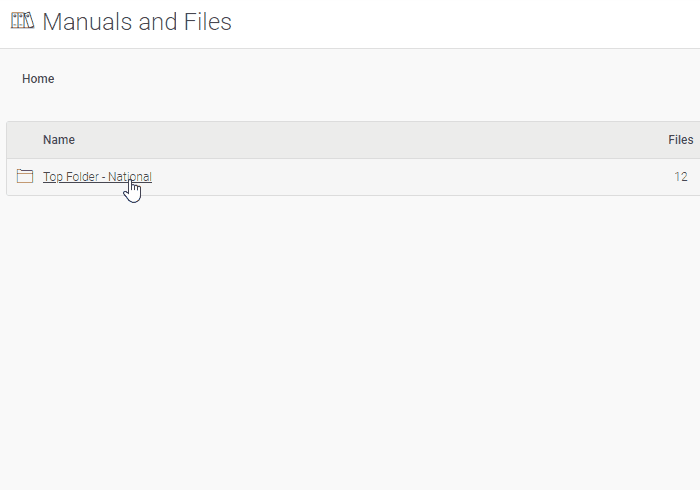
Task: Sort the table by the Files column header
Action: [680, 140]
